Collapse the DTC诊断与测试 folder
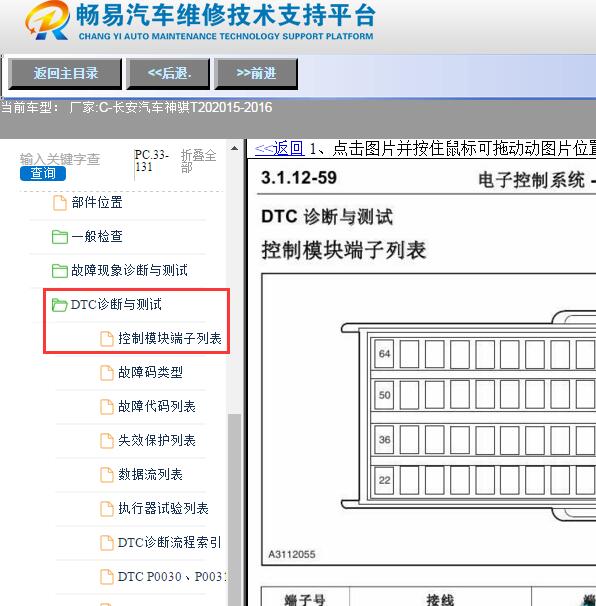The image size is (596, 606). coord(116,305)
